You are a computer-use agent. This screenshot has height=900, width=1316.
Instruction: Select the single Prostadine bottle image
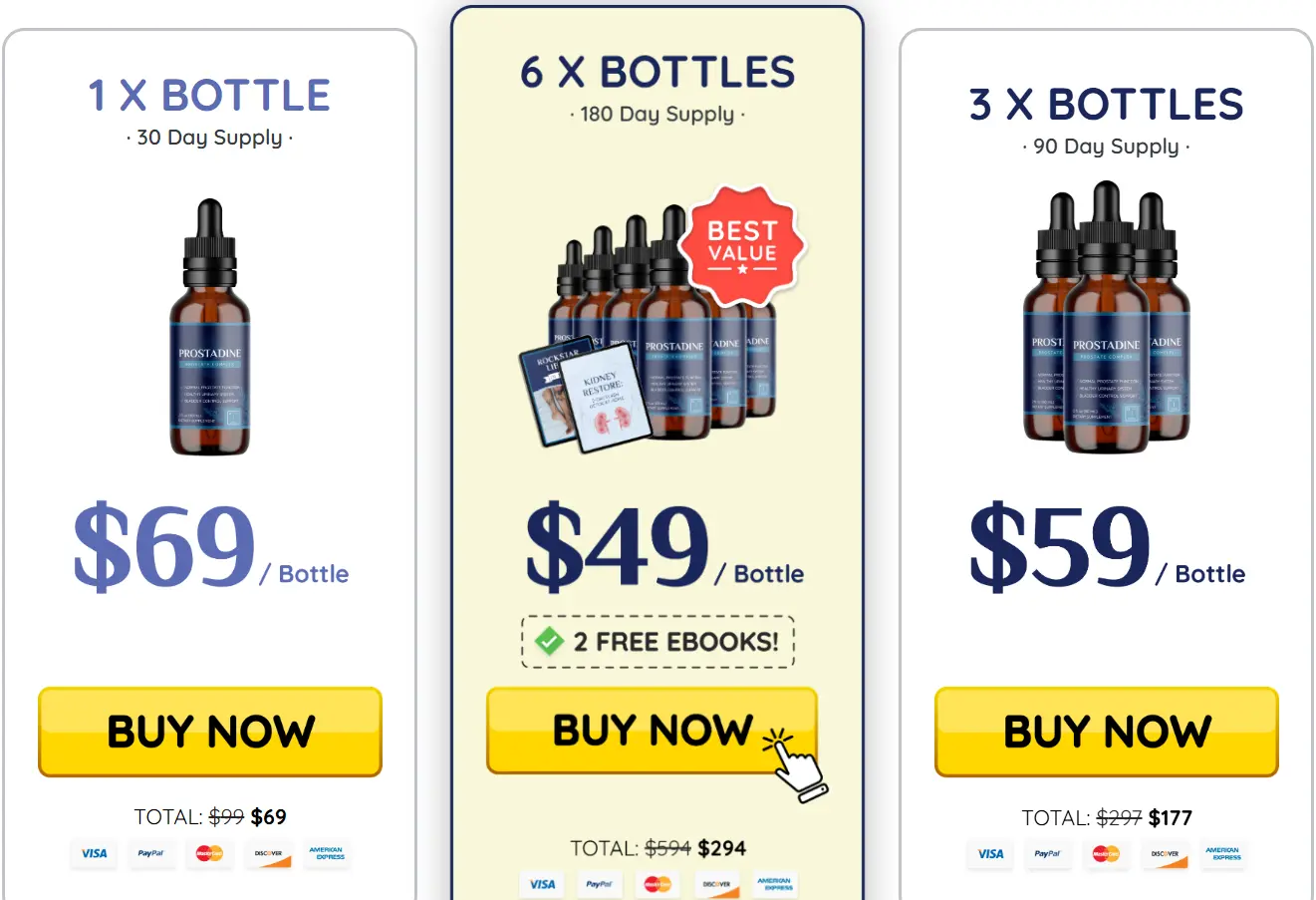click(210, 327)
